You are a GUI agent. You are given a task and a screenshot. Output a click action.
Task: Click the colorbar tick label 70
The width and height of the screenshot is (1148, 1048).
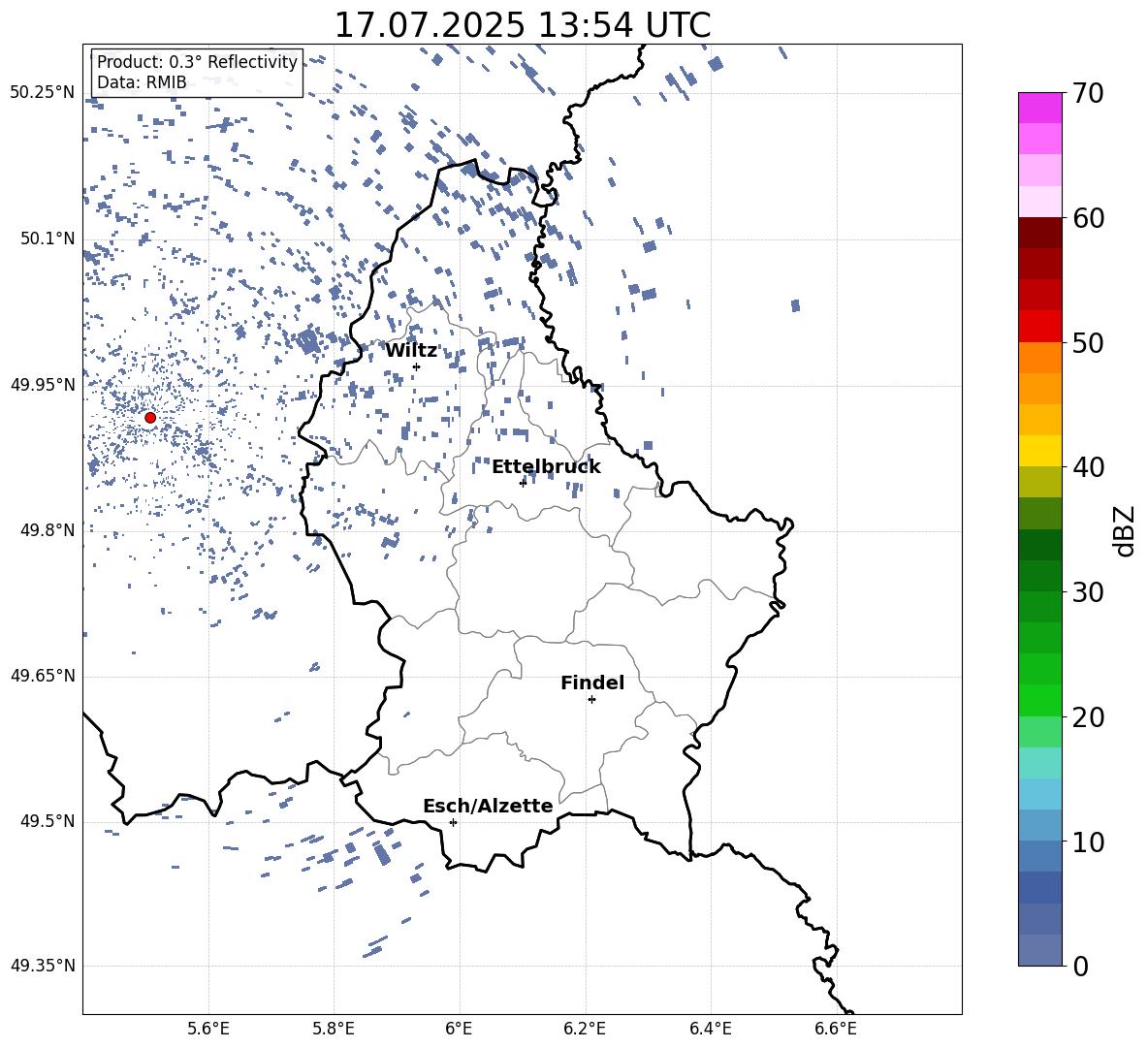pyautogui.click(x=1088, y=94)
